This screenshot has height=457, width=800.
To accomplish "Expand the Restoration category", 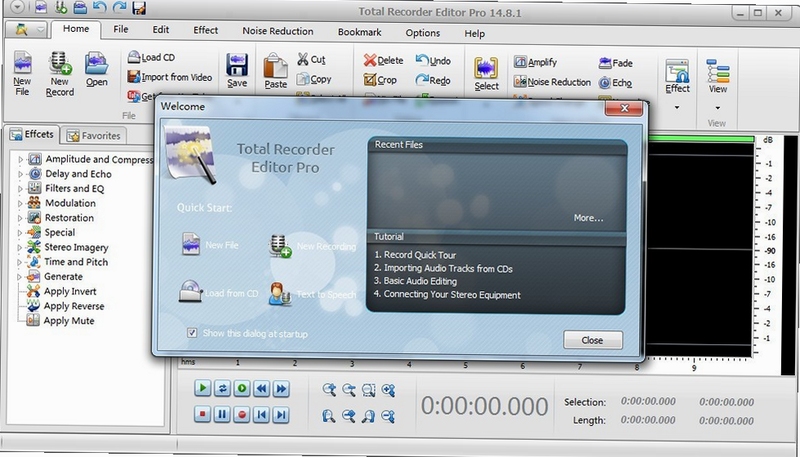I will click(20, 218).
